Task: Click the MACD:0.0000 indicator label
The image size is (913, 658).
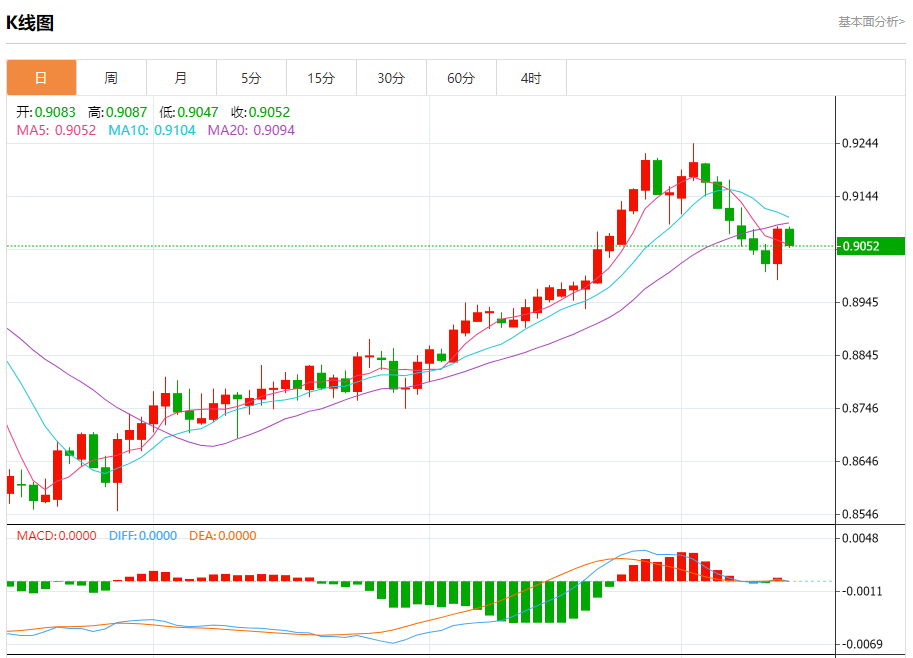Action: 56,536
